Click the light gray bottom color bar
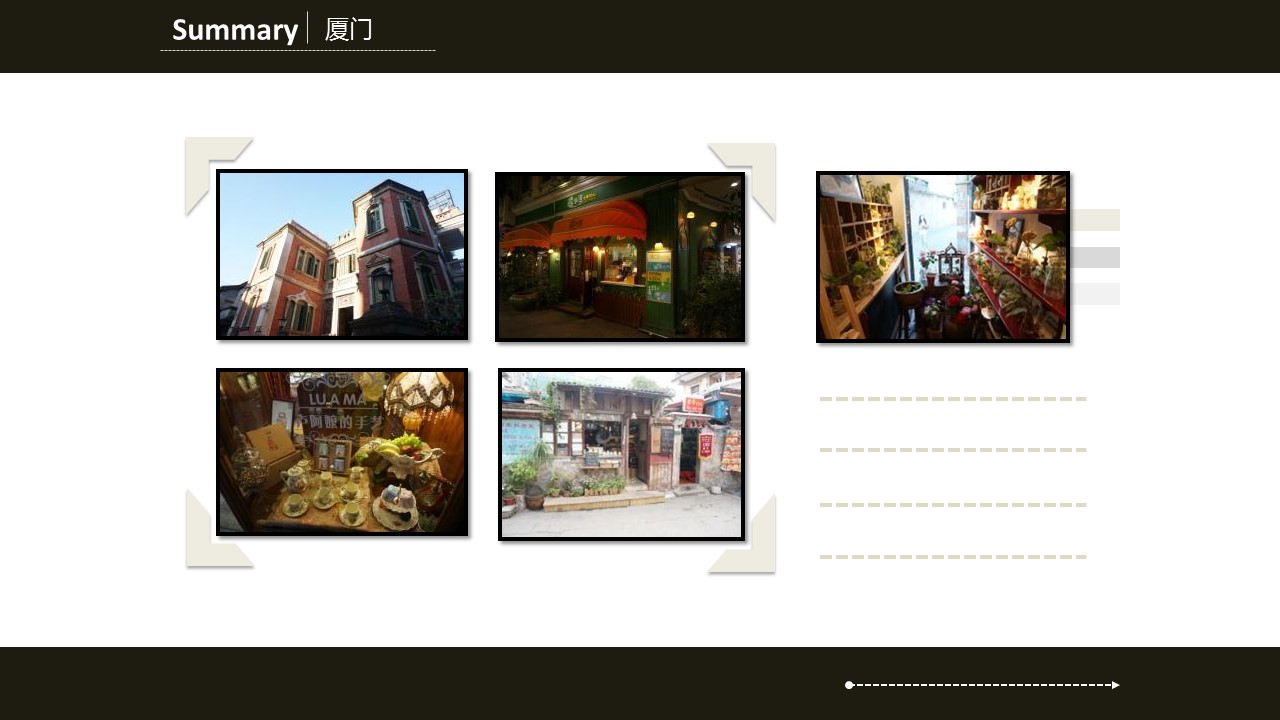The width and height of the screenshot is (1280, 720). 1095,294
